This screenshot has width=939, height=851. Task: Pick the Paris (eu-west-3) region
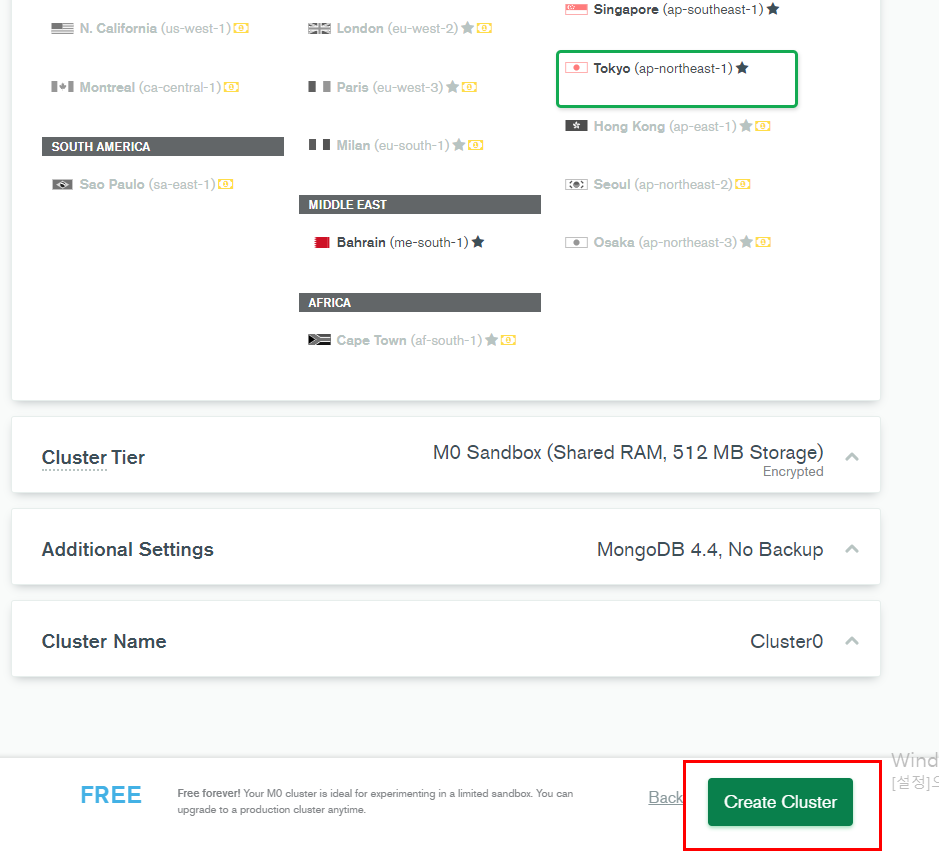coord(392,87)
